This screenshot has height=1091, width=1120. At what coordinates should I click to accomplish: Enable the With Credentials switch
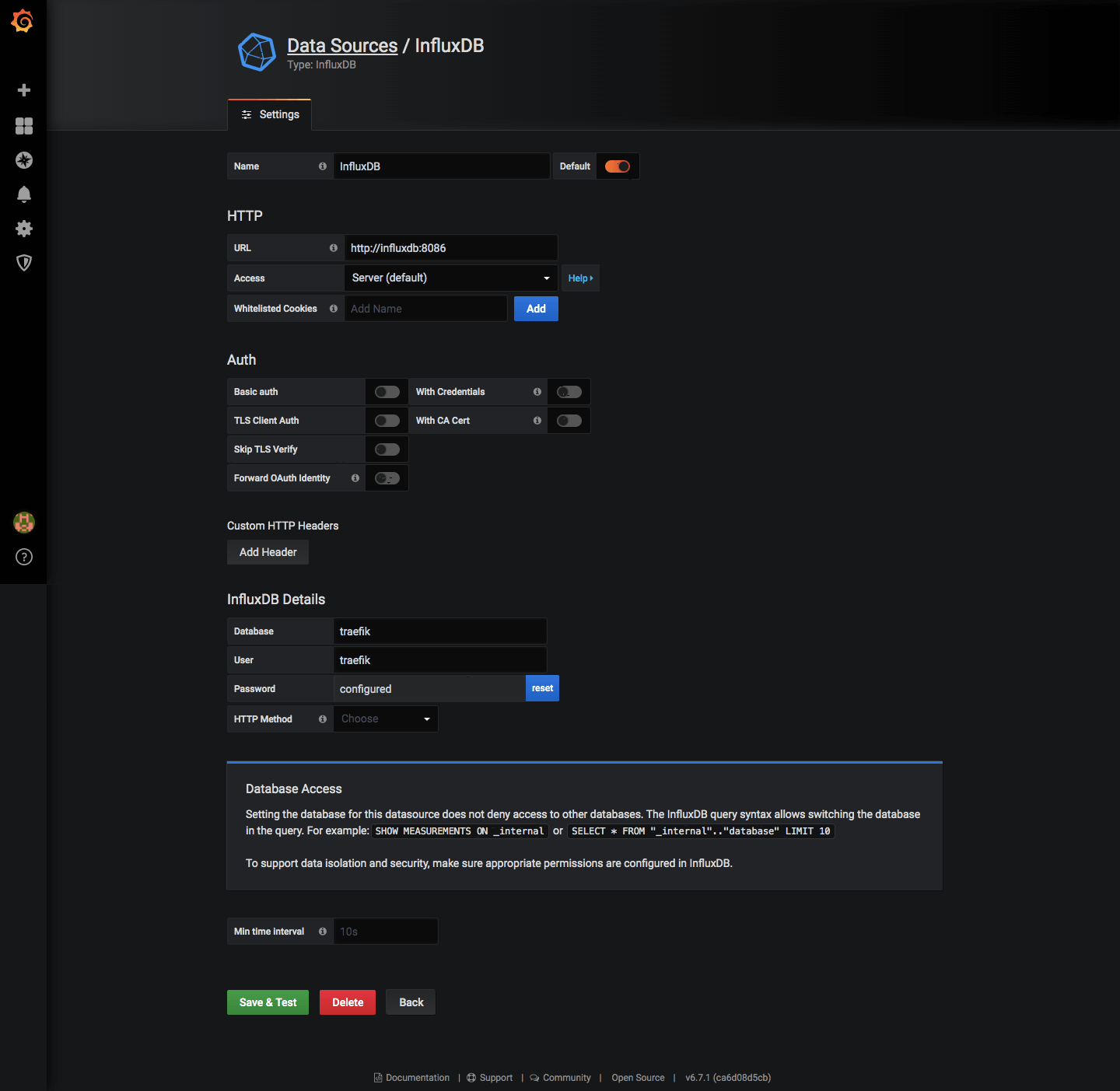(x=569, y=392)
